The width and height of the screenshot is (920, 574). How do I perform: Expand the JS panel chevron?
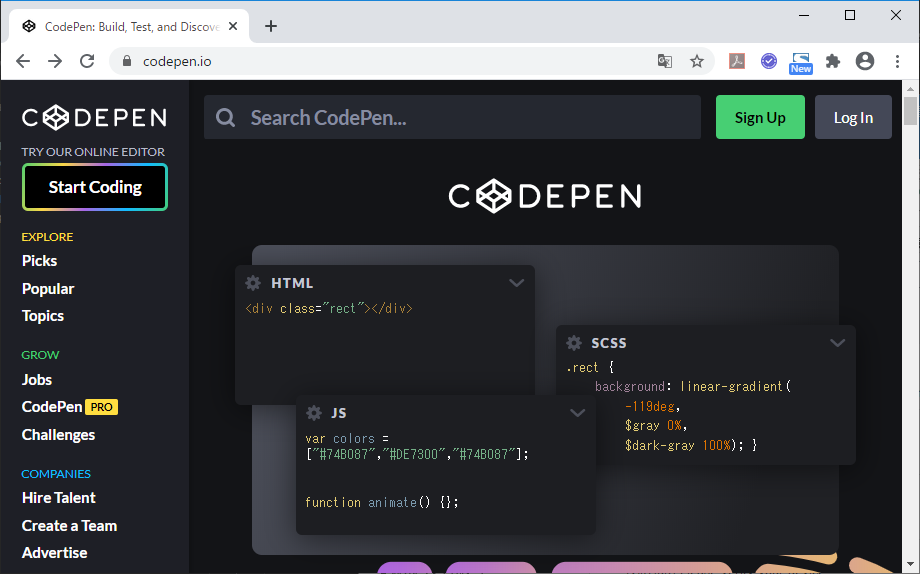click(577, 413)
